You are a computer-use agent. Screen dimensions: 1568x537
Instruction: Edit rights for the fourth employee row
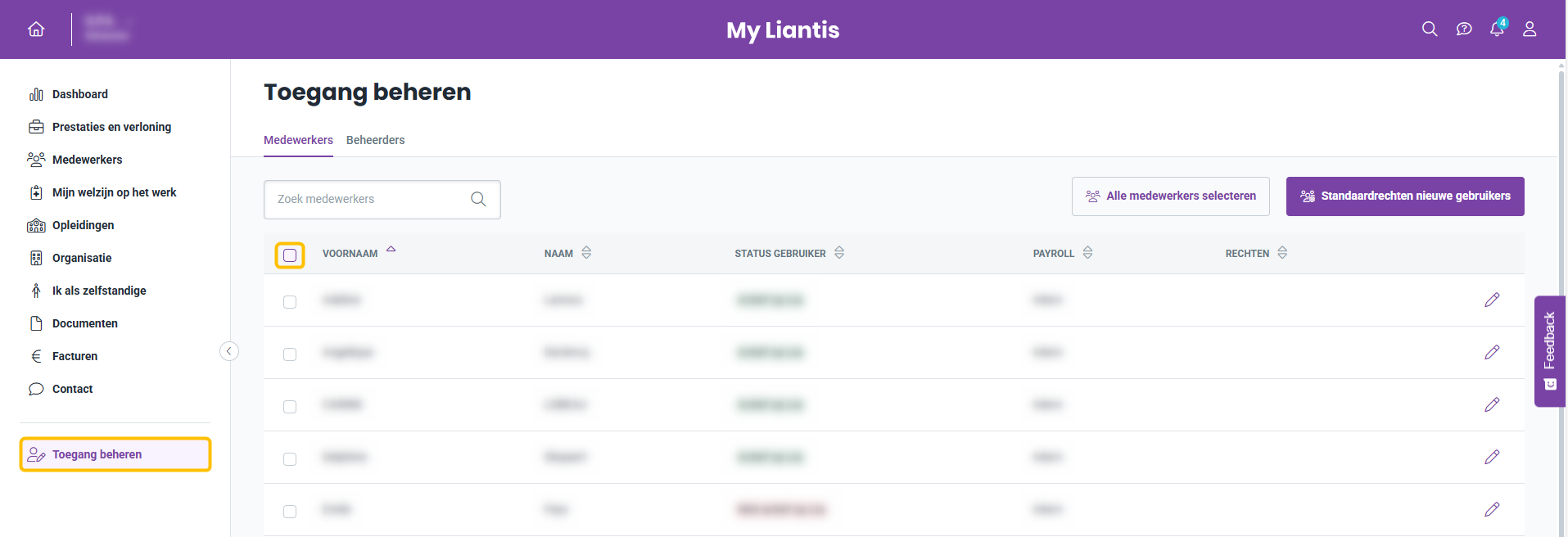coord(1492,457)
